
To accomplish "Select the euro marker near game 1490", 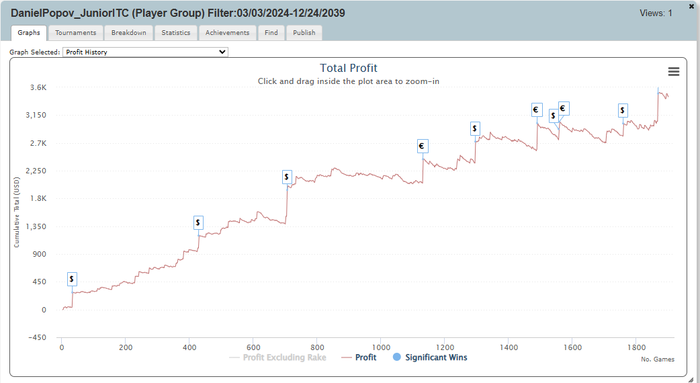I will pyautogui.click(x=537, y=110).
